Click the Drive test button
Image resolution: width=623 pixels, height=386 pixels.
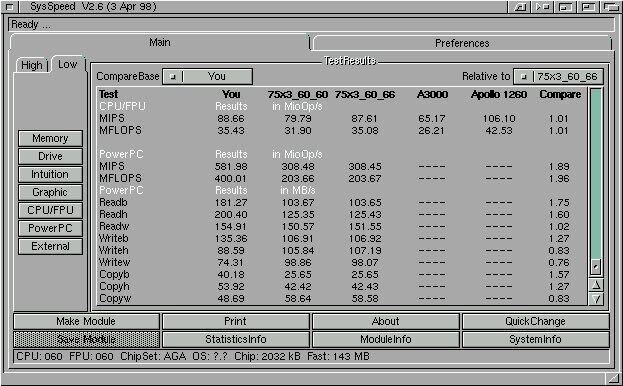click(50, 156)
